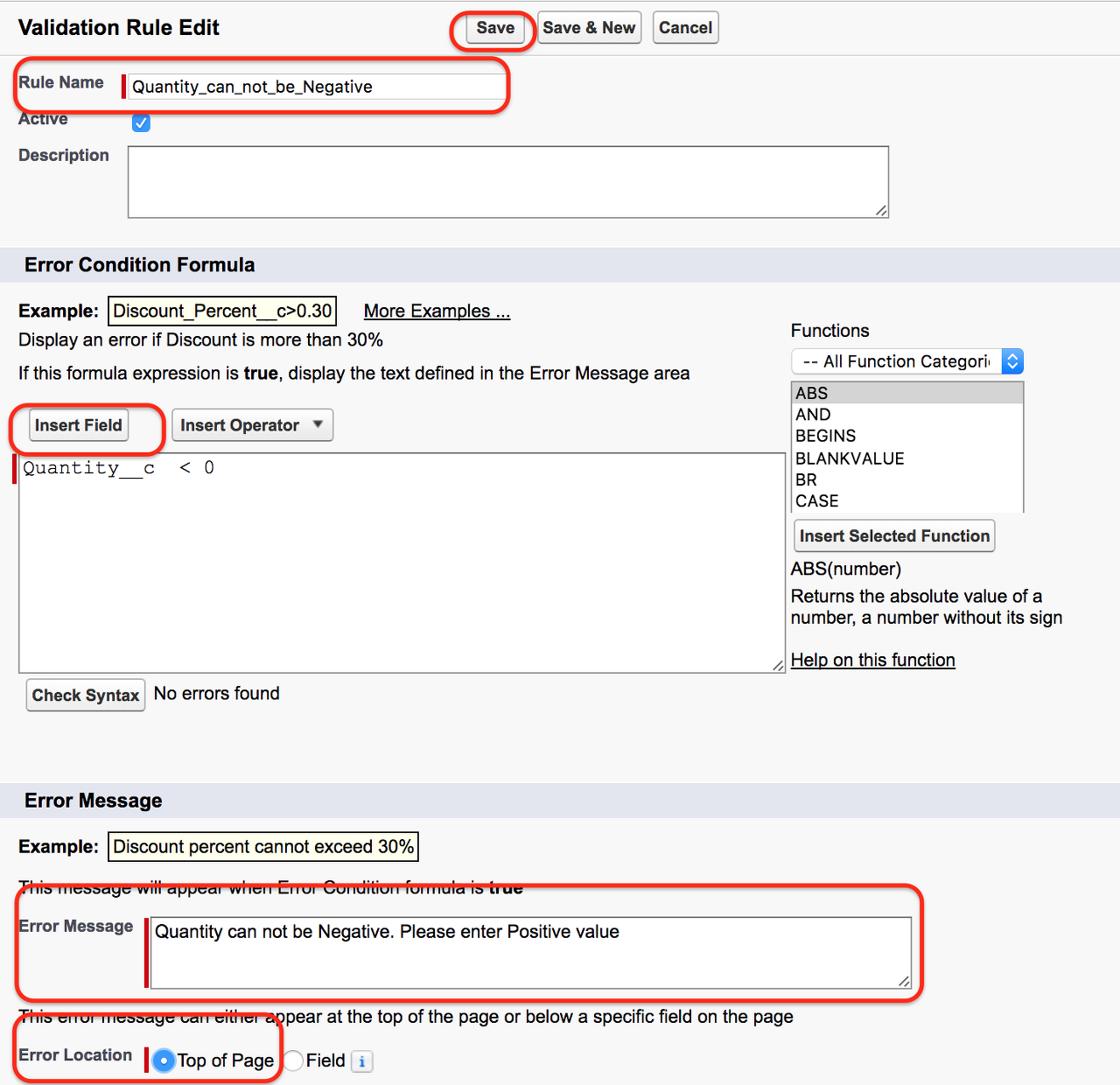Select BLANKVALUE in the functions list
This screenshot has width=1120, height=1085.
click(x=906, y=458)
